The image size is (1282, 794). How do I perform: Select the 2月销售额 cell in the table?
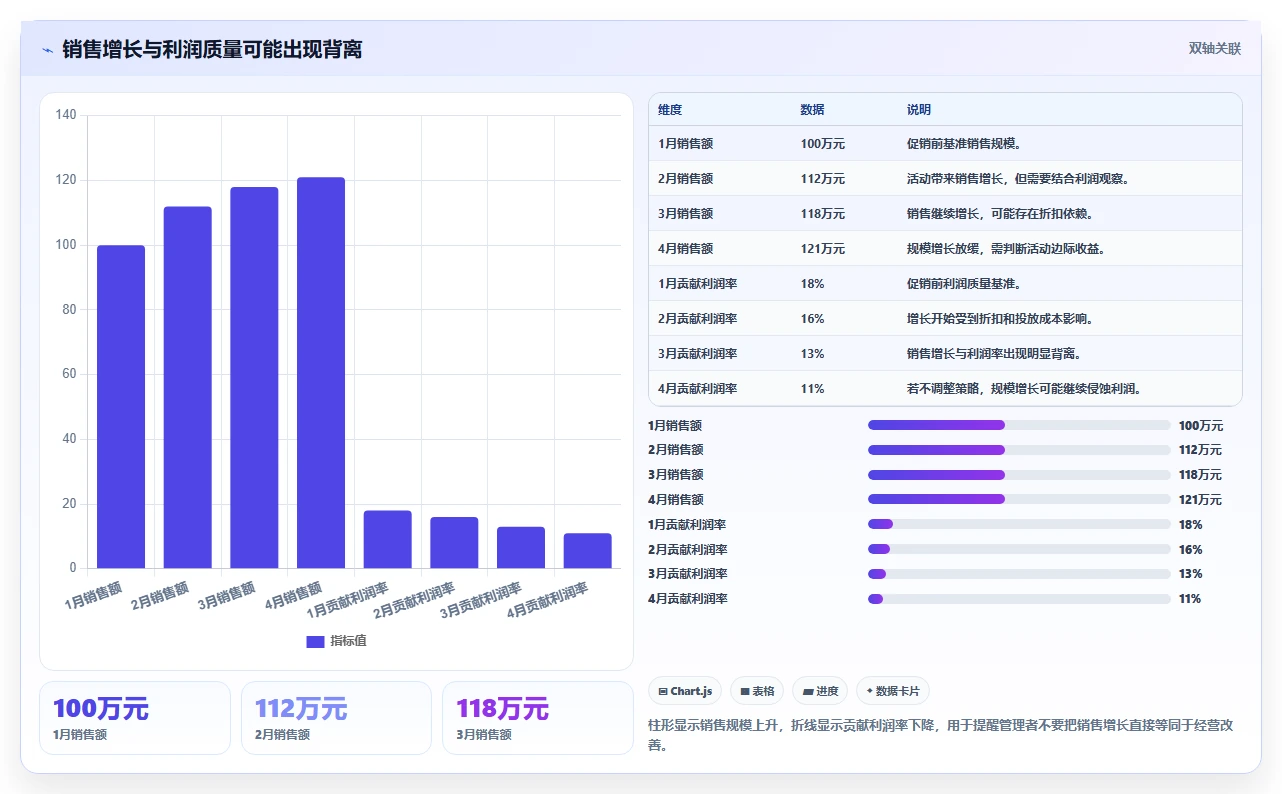pyautogui.click(x=686, y=179)
